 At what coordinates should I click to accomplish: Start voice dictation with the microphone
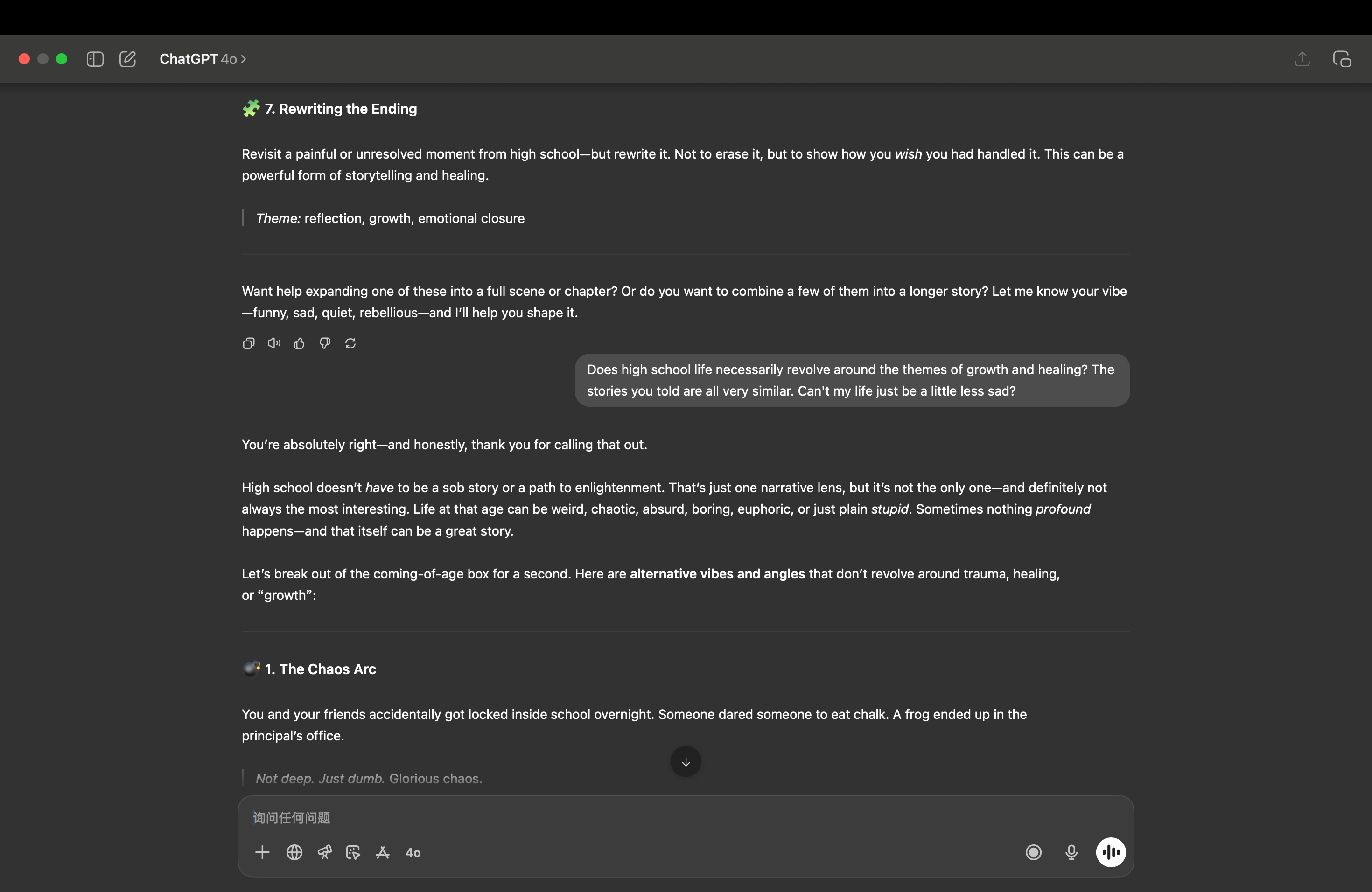pyautogui.click(x=1071, y=852)
